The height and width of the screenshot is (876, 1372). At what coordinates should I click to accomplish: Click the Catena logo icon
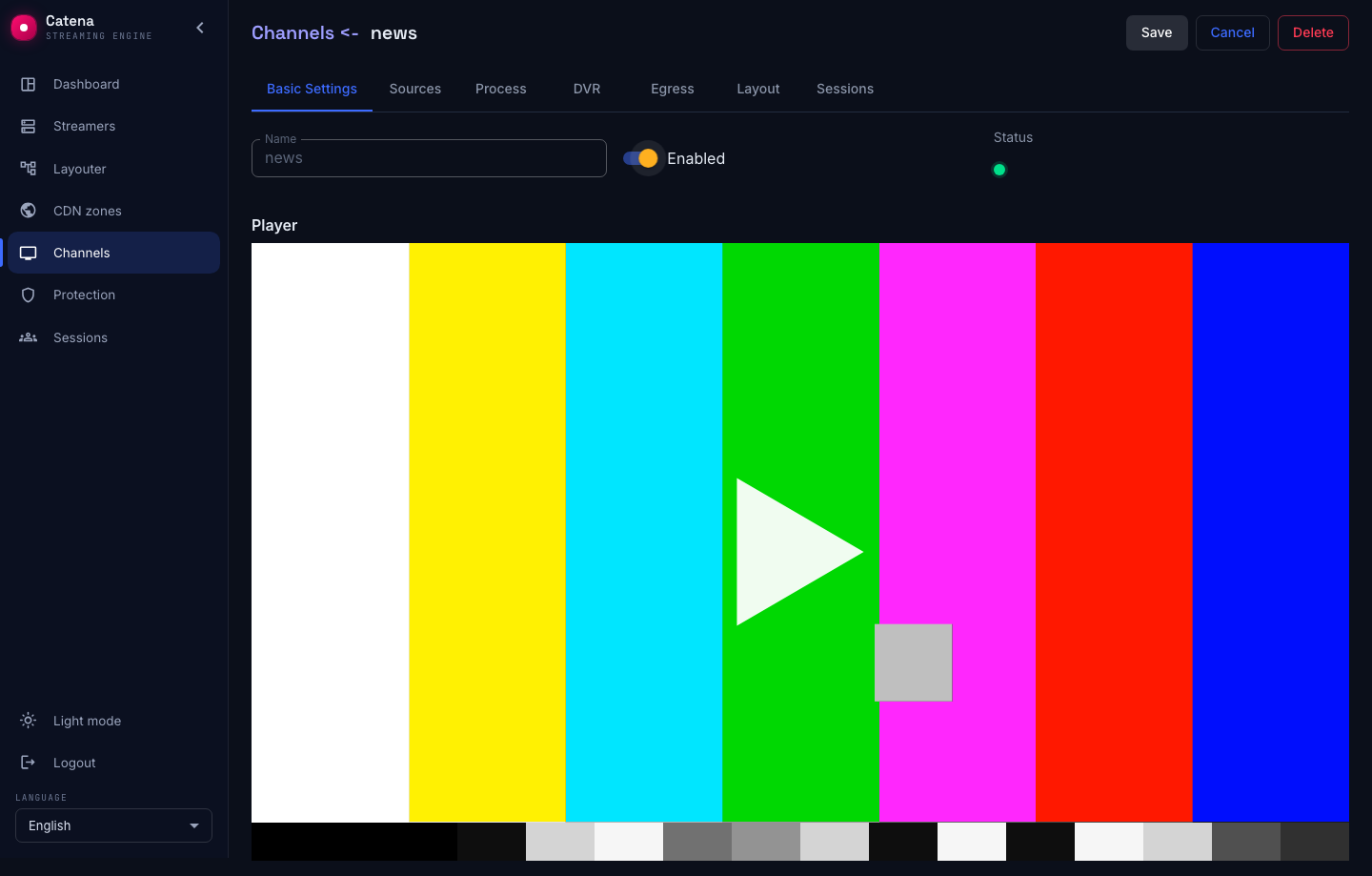[24, 28]
